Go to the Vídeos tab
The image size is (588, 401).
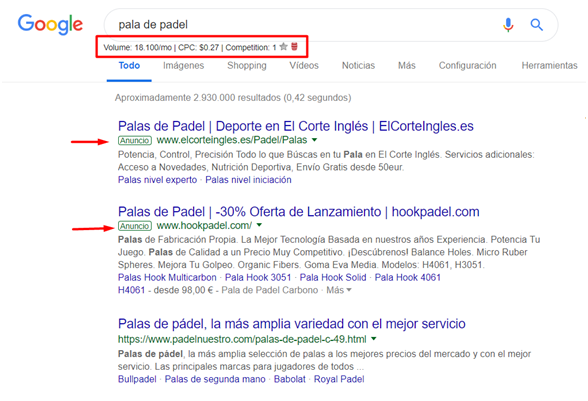(304, 66)
